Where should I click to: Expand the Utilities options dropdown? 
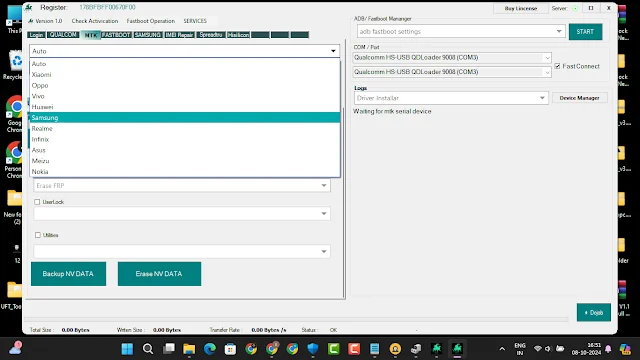pyautogui.click(x=324, y=251)
